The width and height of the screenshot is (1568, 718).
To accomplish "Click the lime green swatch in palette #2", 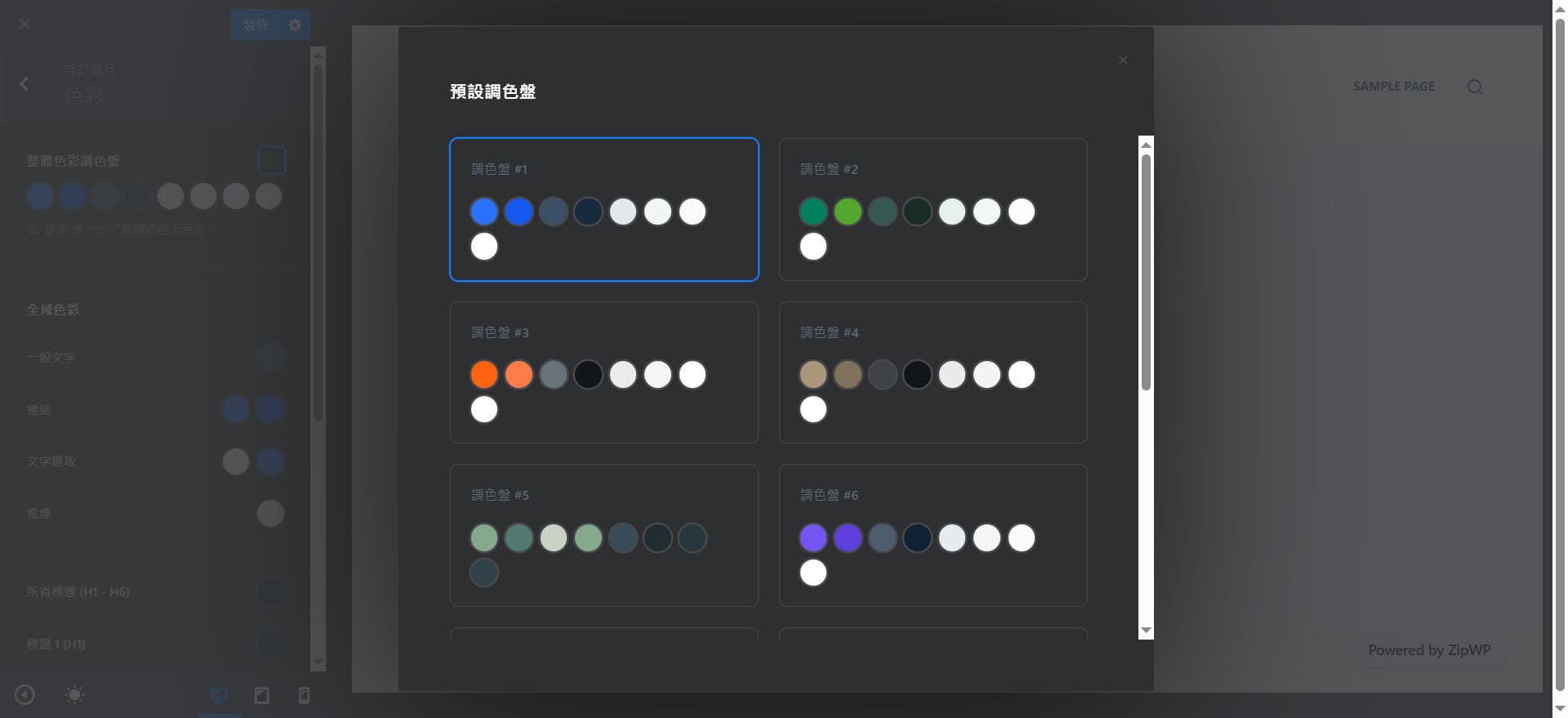I will (848, 212).
